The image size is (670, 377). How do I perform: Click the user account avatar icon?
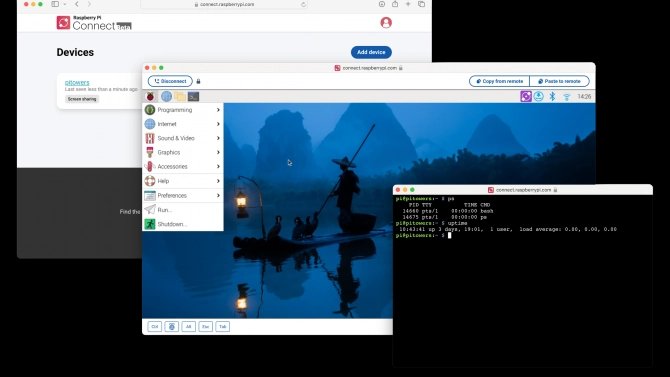click(x=386, y=22)
